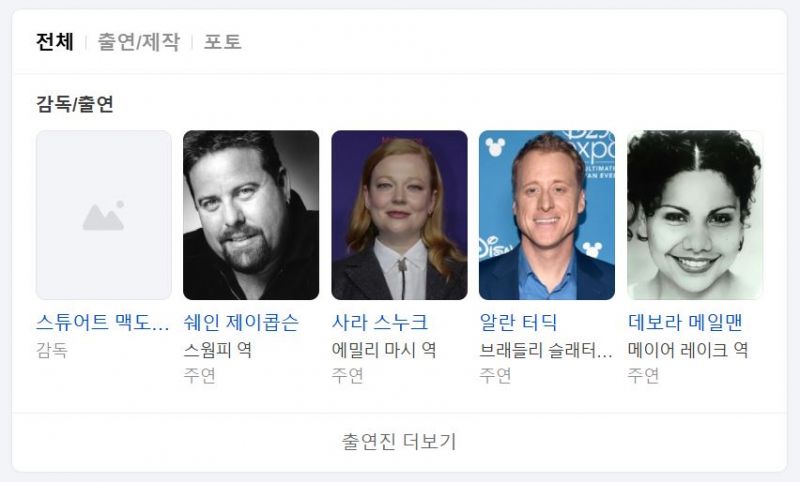Click the 에밀리 마시 역 role text
800x482 pixels.
384,350
